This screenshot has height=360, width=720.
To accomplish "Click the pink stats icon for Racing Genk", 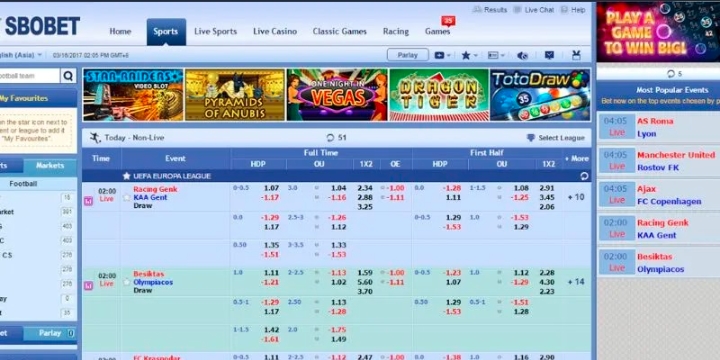I will [x=88, y=201].
